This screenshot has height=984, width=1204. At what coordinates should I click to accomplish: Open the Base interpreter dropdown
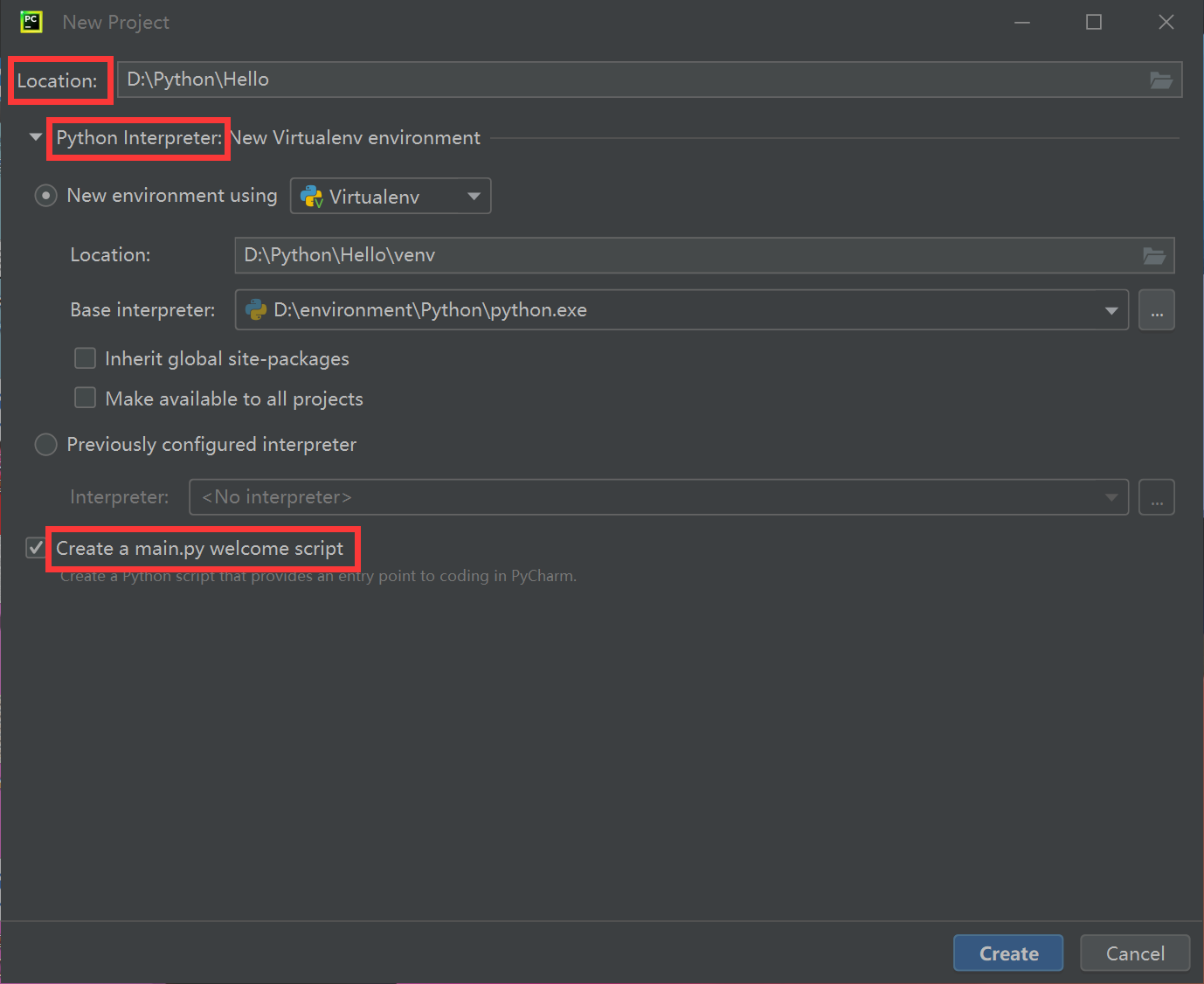pos(682,310)
